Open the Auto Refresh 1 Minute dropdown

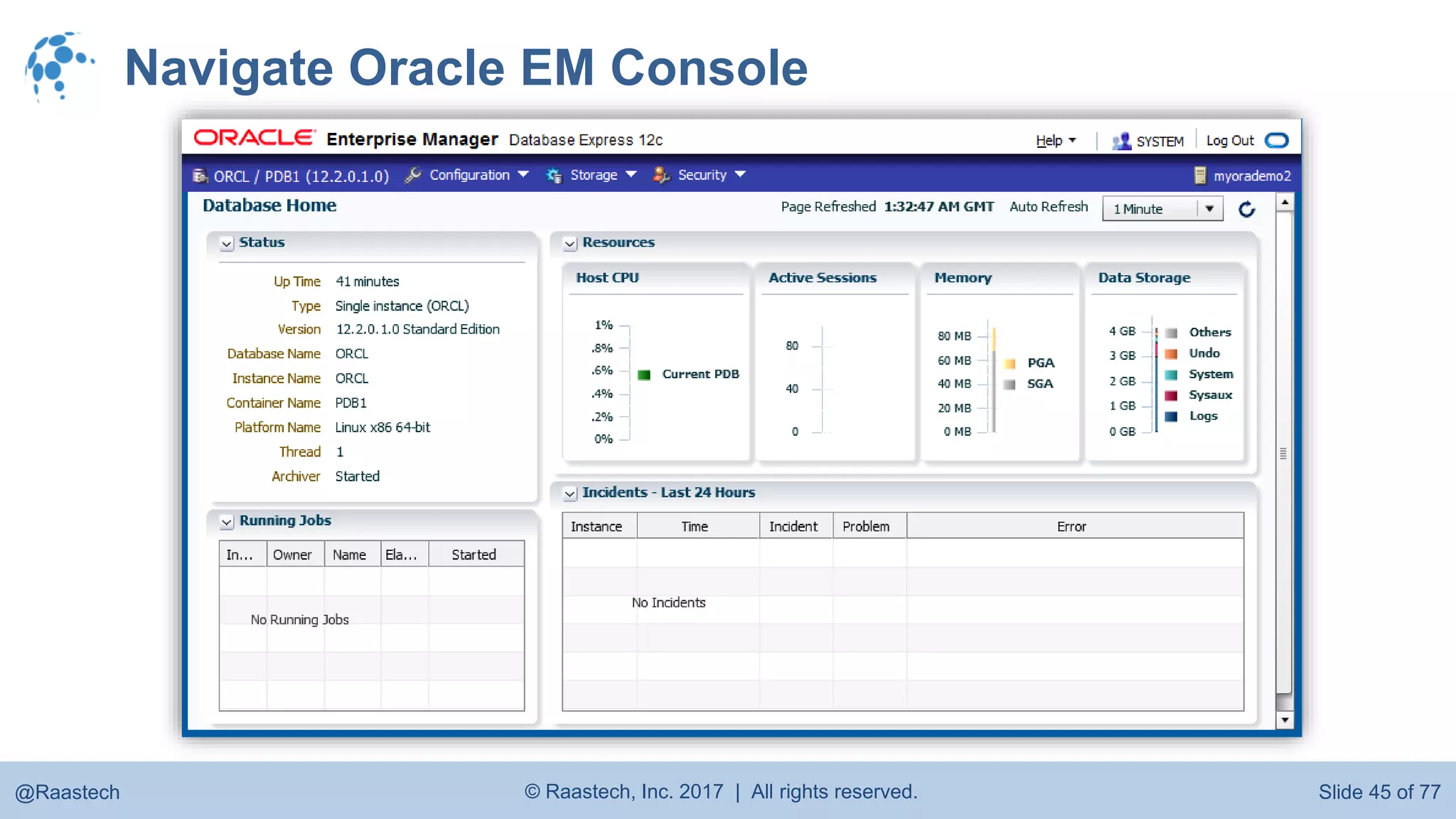pos(1162,209)
